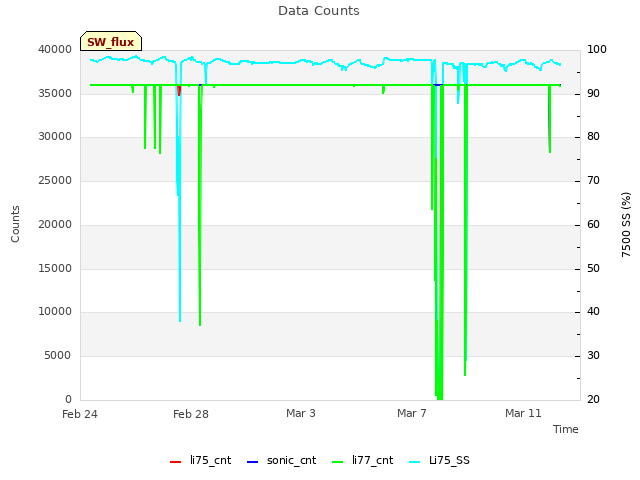The width and height of the screenshot is (640, 480).
Task: Click the 'Mar 3' x-axis tick label
Action: click(301, 413)
